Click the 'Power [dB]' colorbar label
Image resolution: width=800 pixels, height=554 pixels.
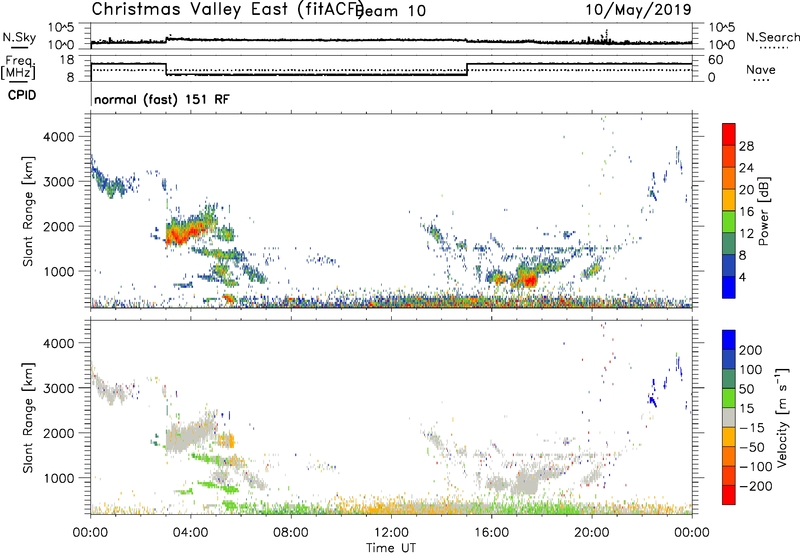tap(763, 211)
